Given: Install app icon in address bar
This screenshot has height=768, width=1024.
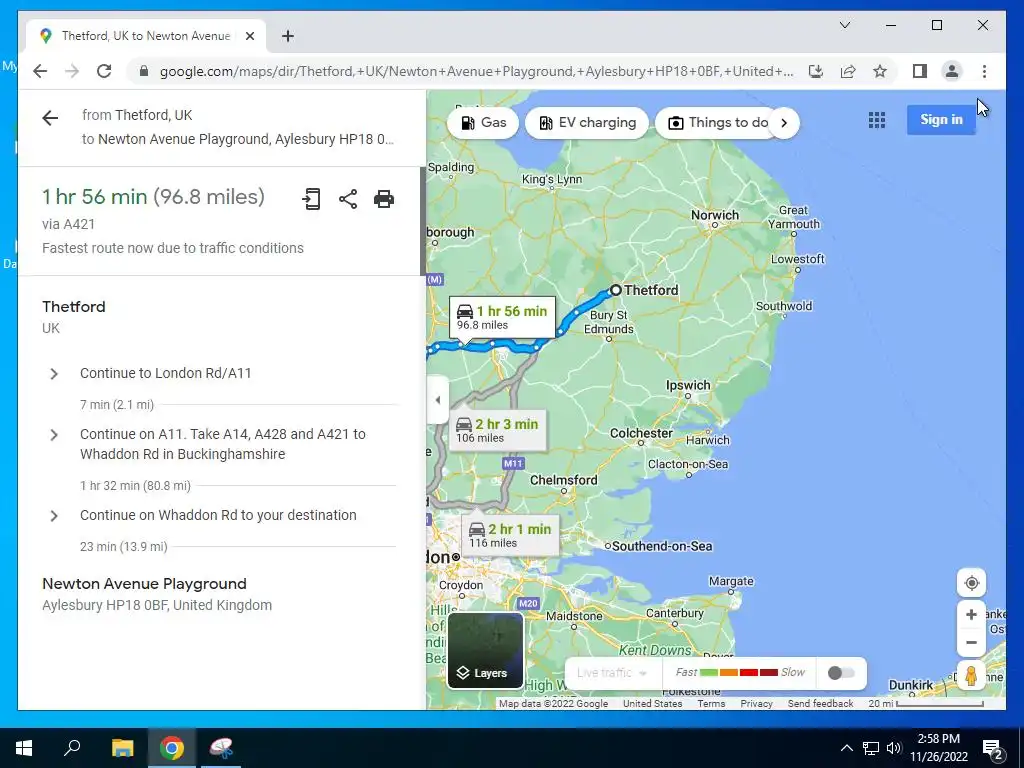Looking at the screenshot, I should pyautogui.click(x=816, y=71).
